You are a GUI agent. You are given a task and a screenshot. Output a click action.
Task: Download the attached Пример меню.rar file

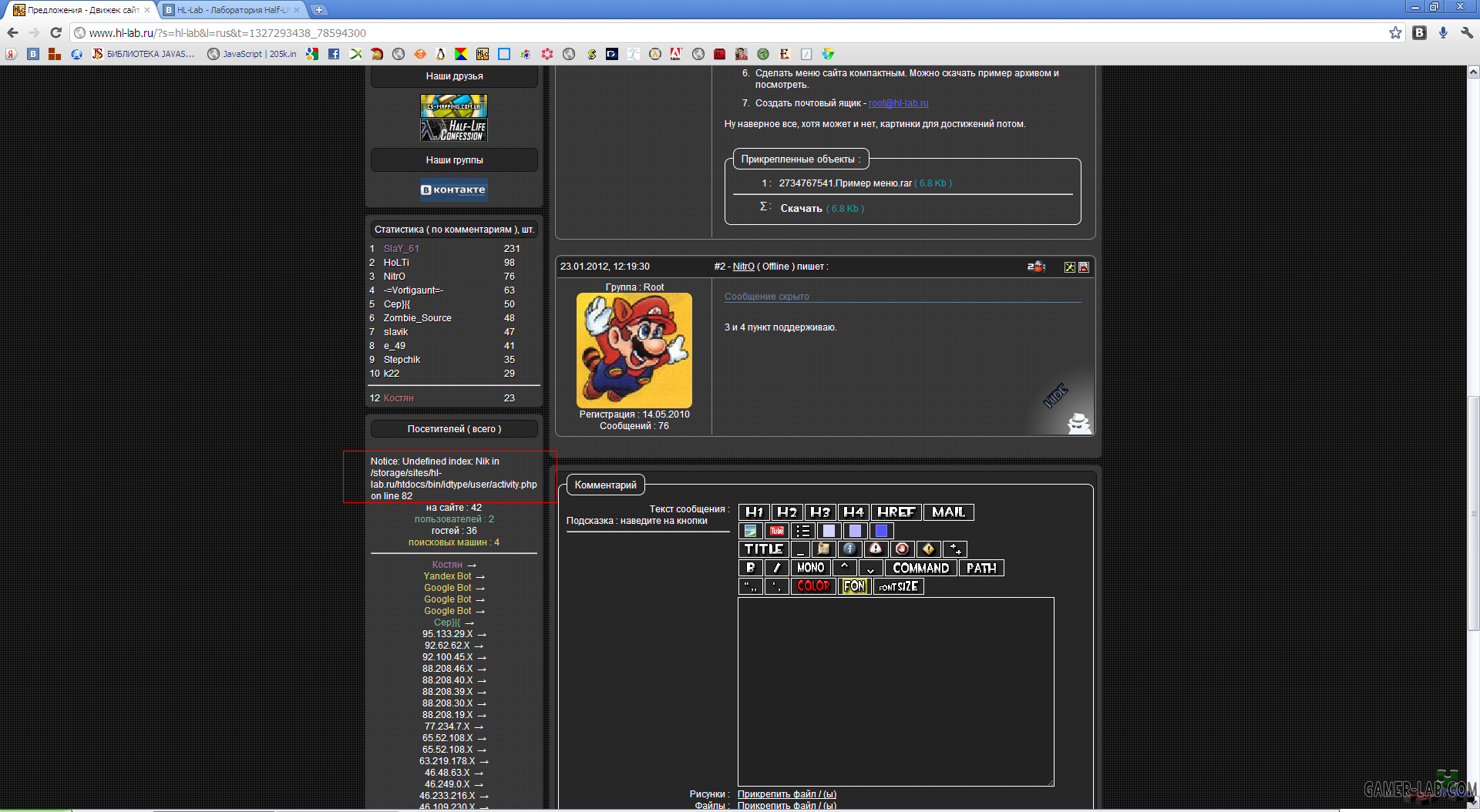[845, 183]
